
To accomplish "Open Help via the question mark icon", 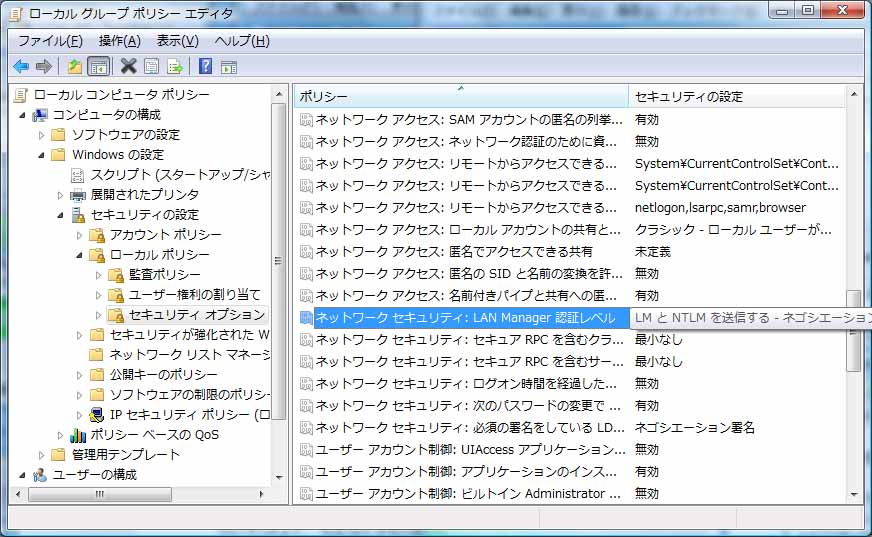I will (x=205, y=66).
